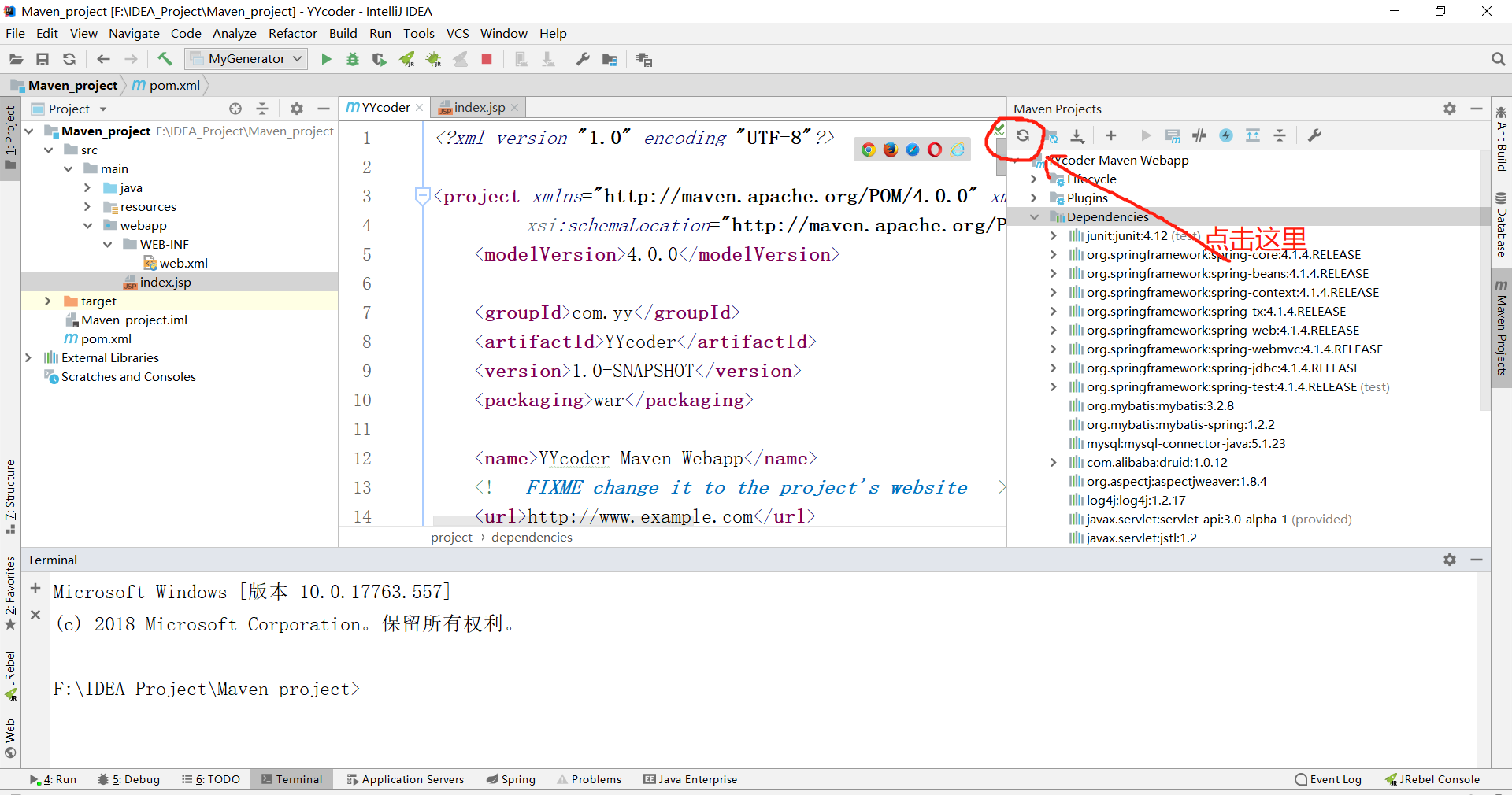1512x795 pixels.
Task: Open JRebel Console
Action: tap(1432, 779)
